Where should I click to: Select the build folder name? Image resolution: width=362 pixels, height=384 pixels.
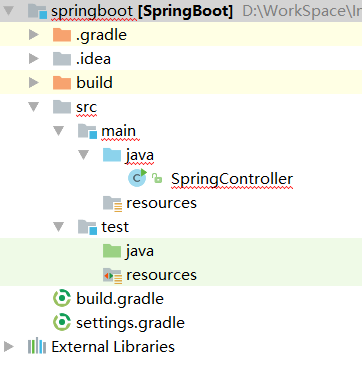94,83
